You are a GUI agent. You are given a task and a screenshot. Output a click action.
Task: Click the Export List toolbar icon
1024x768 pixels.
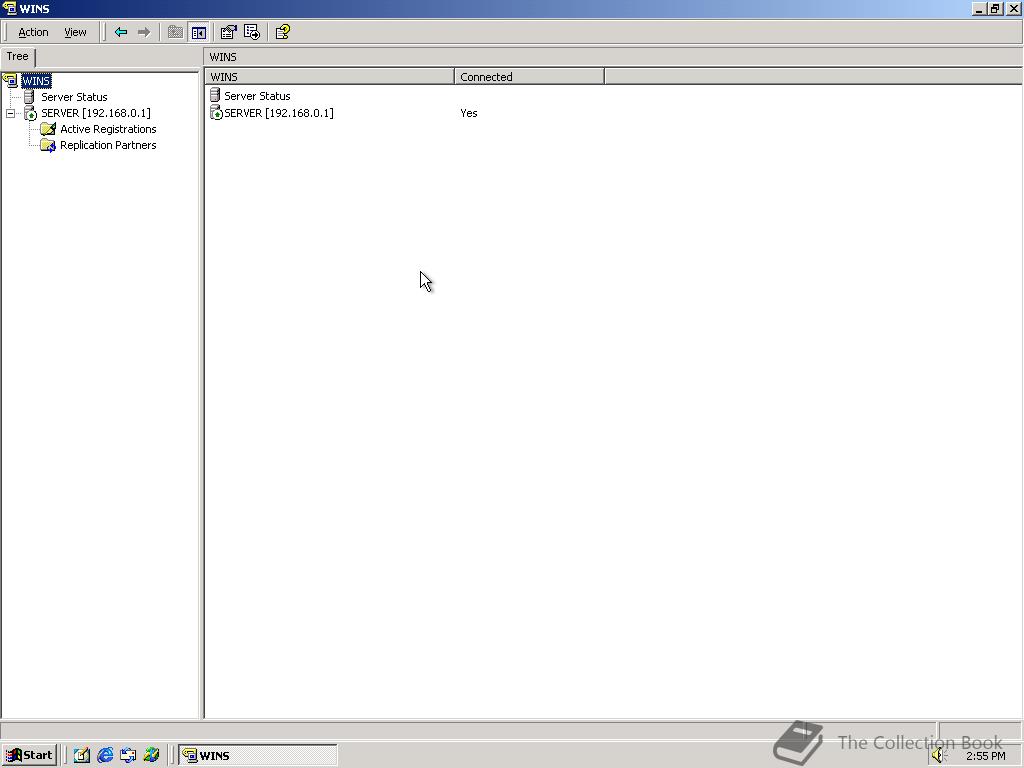tap(252, 32)
